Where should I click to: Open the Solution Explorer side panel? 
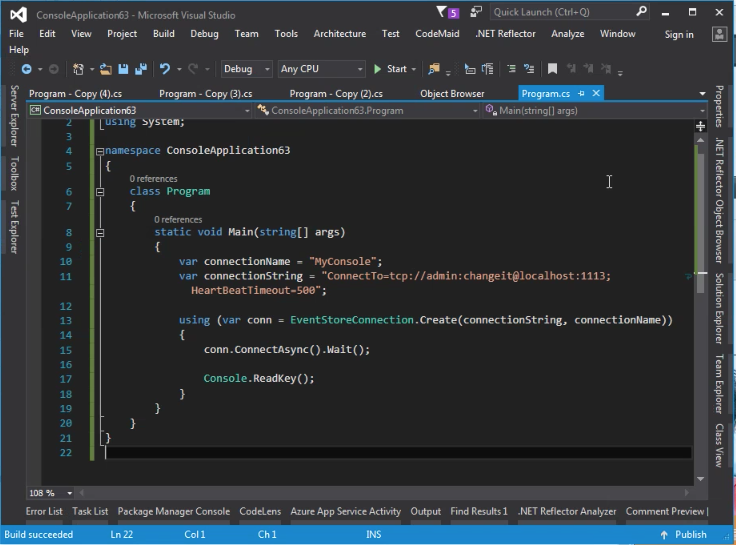pos(719,308)
